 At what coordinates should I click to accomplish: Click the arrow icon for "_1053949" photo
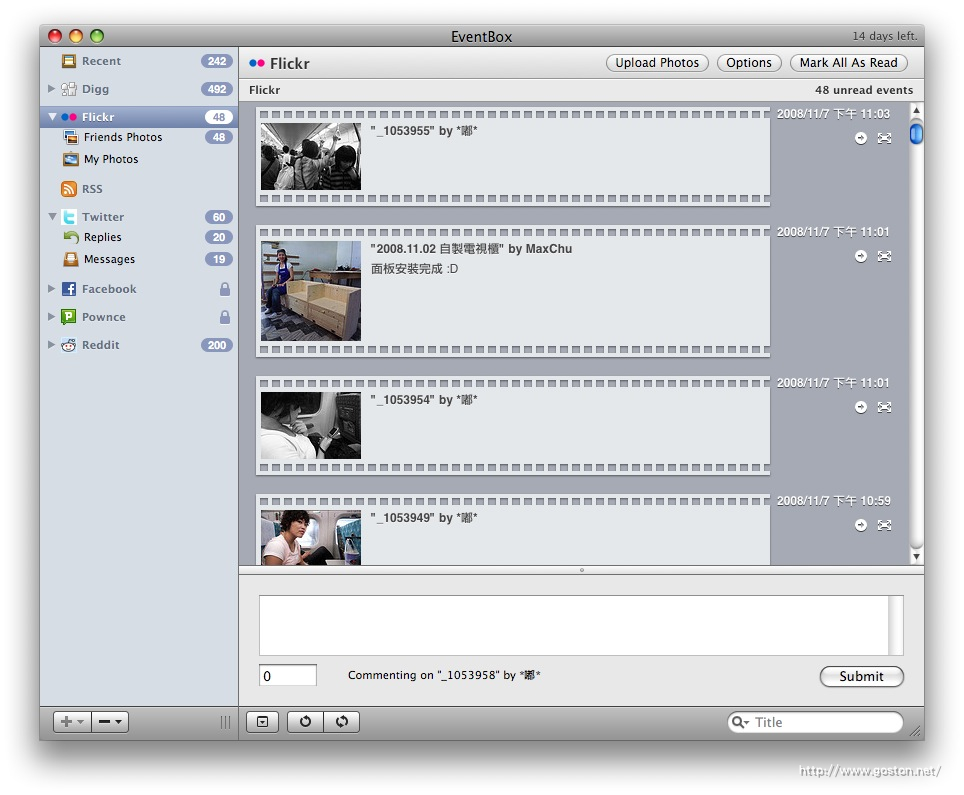(x=861, y=525)
